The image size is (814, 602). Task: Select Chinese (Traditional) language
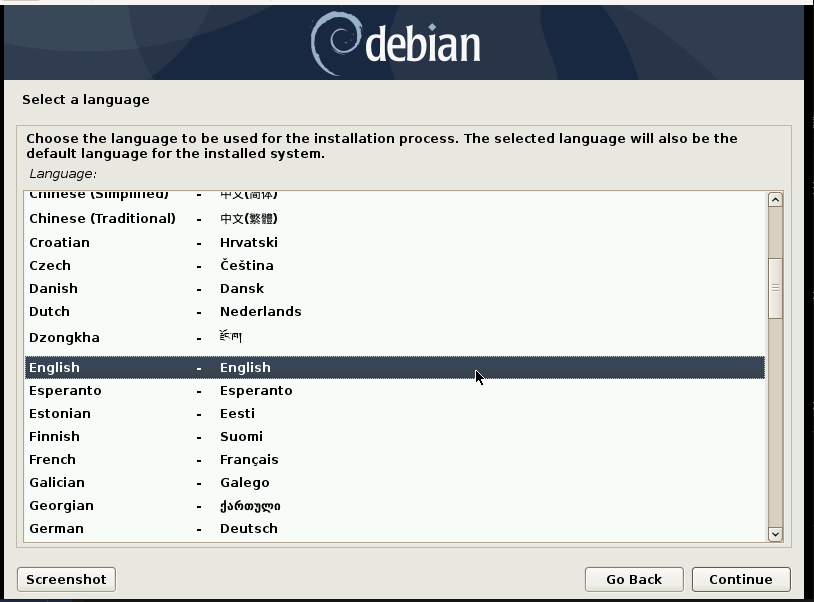(395, 218)
